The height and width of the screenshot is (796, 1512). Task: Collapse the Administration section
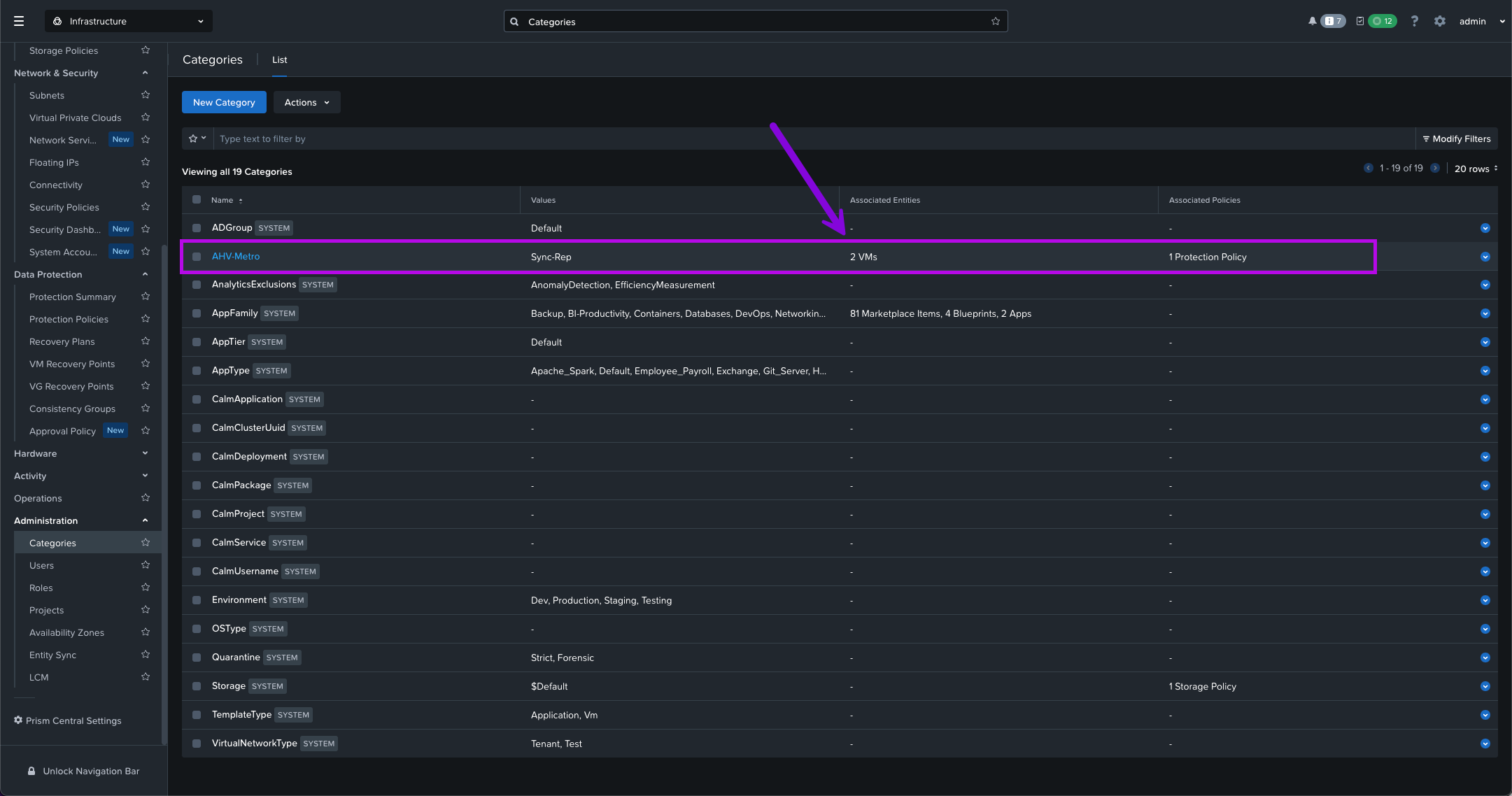[145, 520]
